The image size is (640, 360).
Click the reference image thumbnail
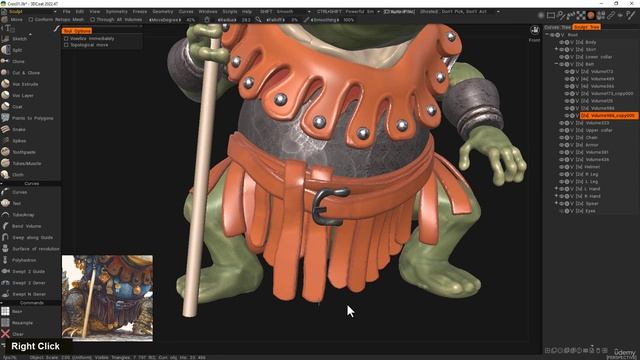[107, 298]
